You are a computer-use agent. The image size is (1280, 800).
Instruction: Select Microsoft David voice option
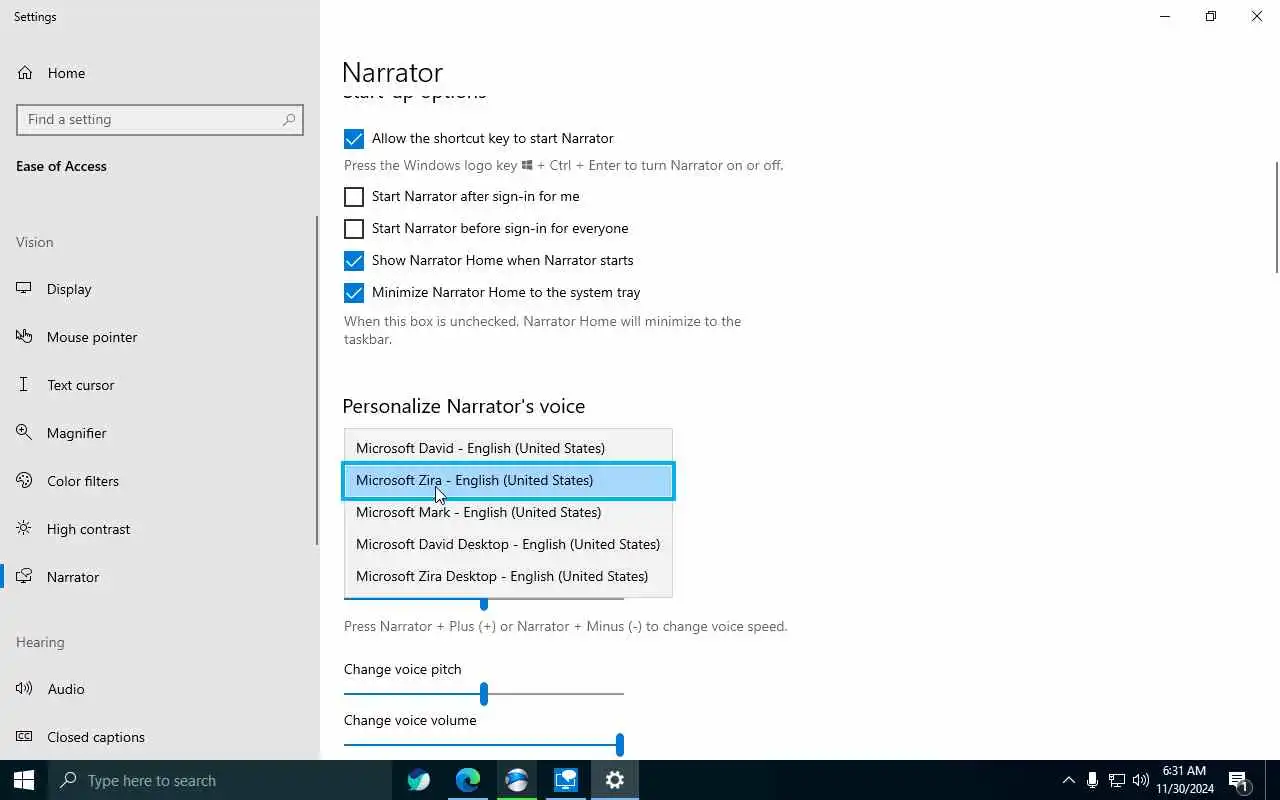pyautogui.click(x=508, y=448)
